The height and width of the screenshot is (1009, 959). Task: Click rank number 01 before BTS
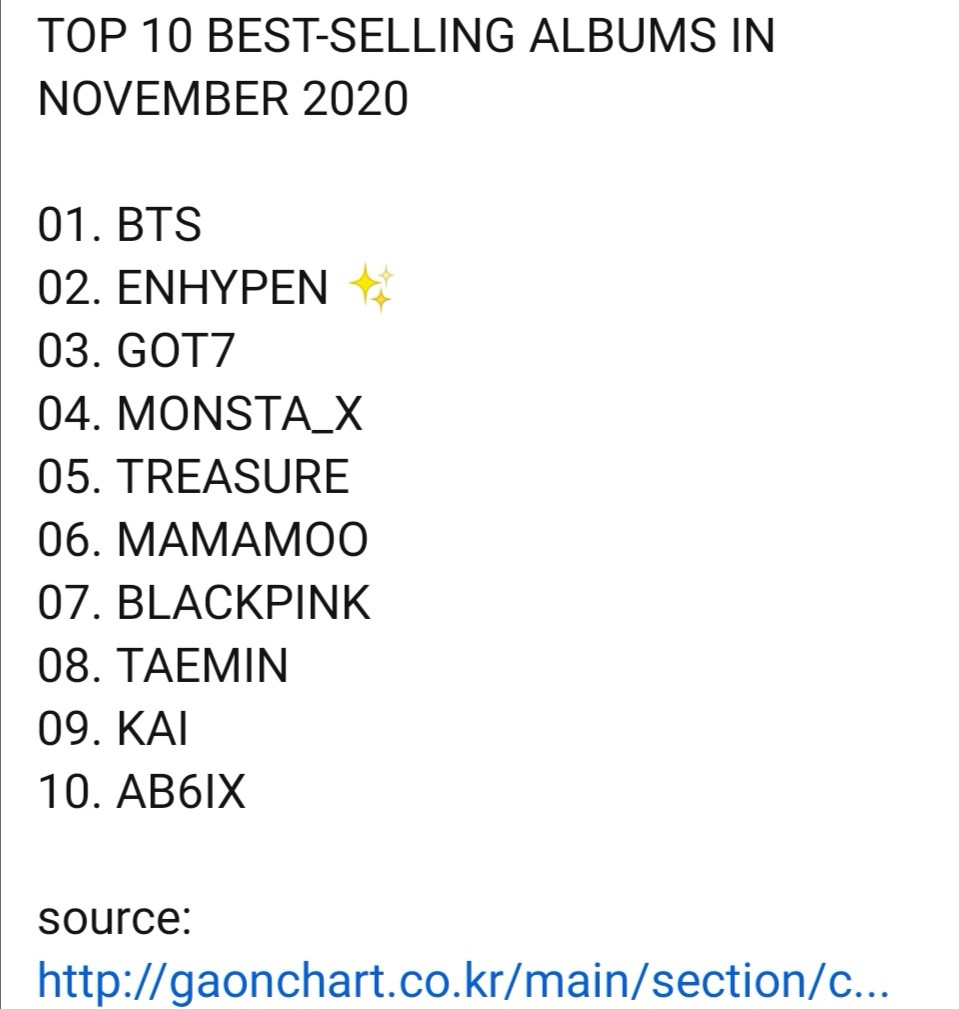pos(65,225)
